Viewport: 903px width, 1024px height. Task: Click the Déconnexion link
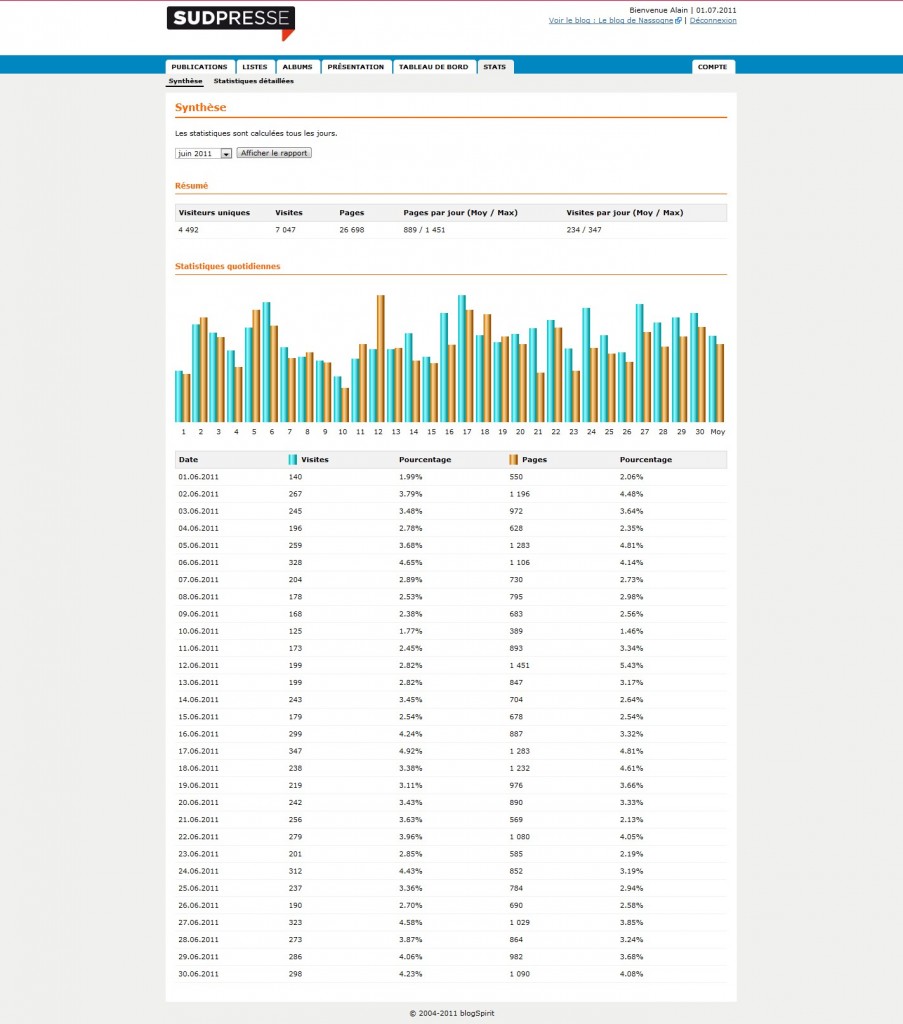tap(713, 20)
